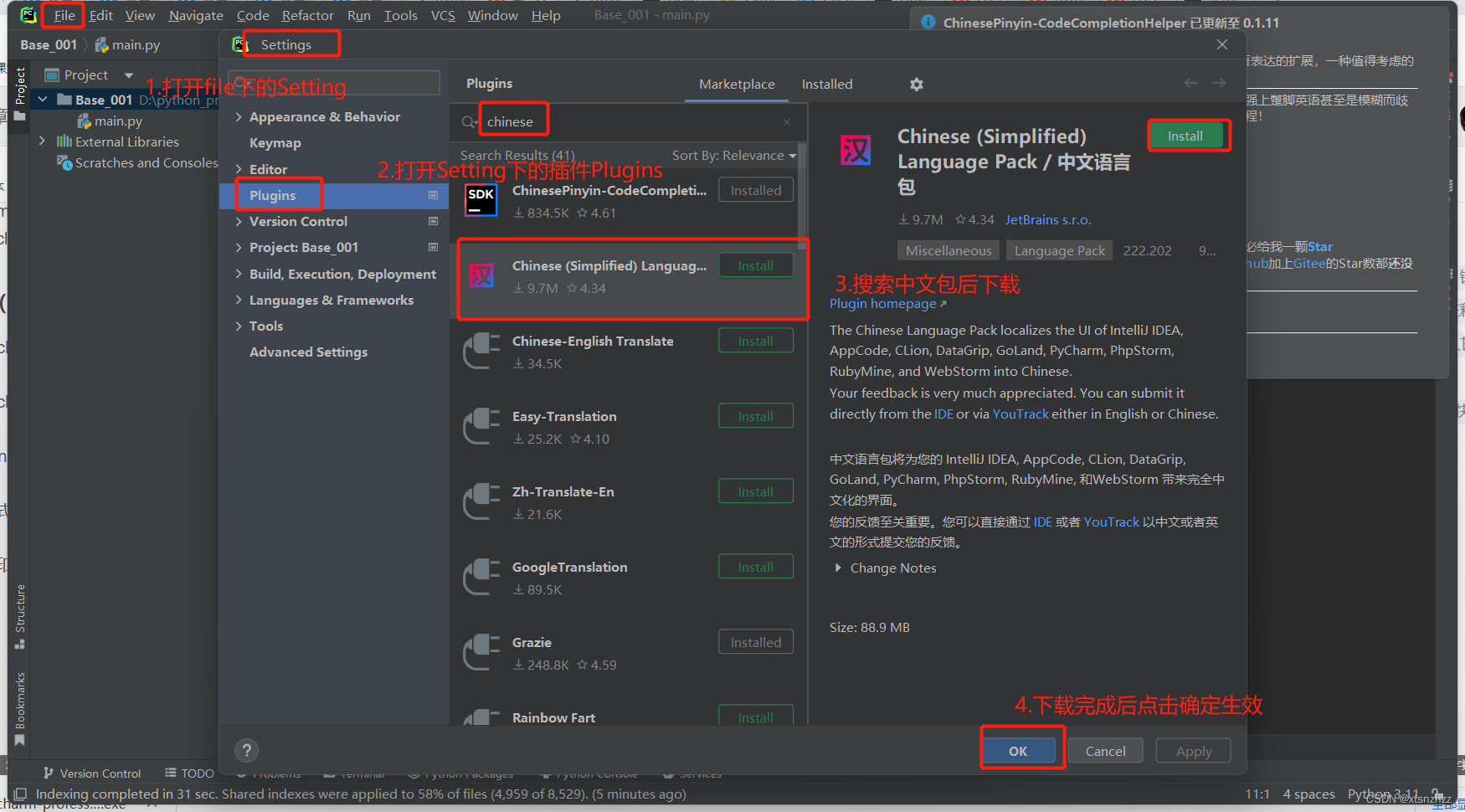Click the Miscellaneous tag
The image size is (1465, 812).
(948, 250)
